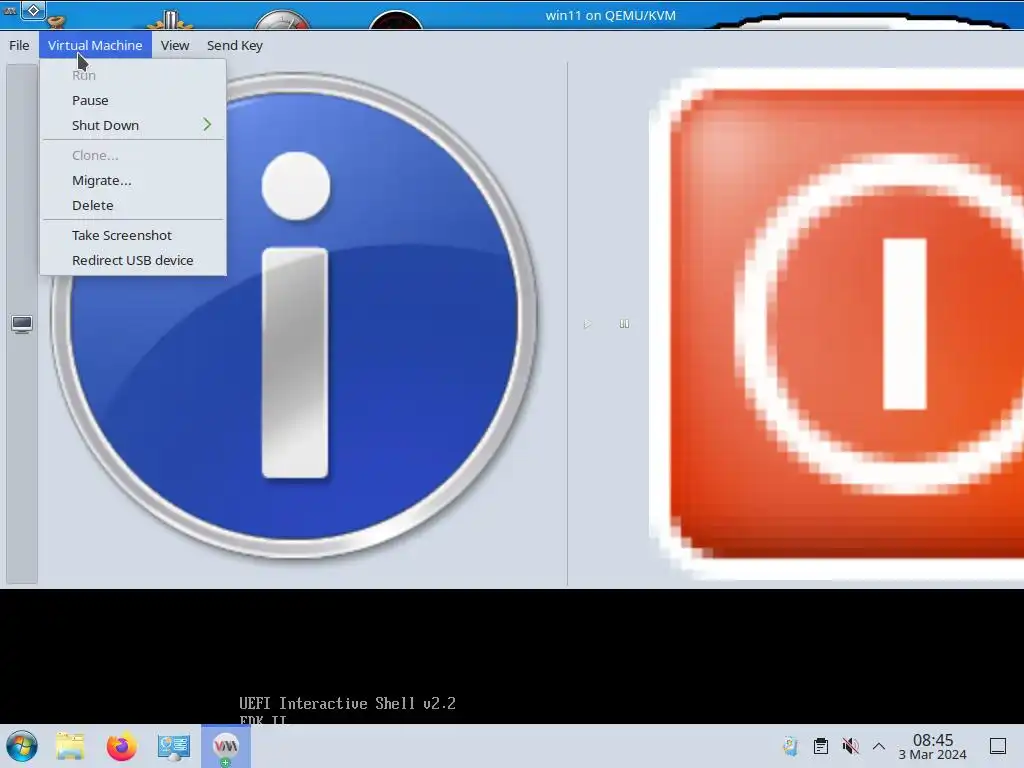Open the Start menu orb
Image resolution: width=1024 pixels, height=768 pixels.
coord(22,746)
